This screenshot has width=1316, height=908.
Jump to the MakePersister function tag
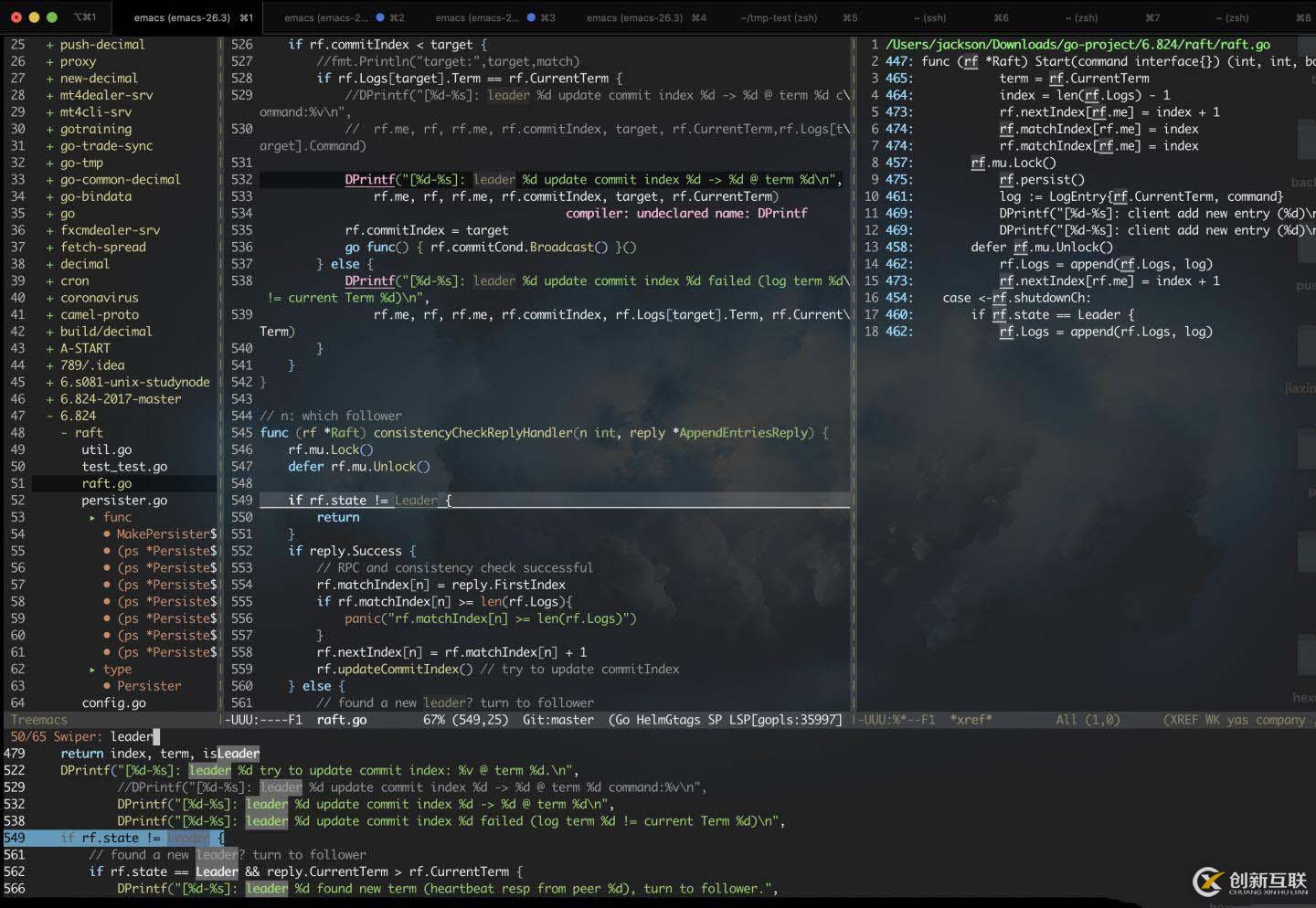point(166,534)
